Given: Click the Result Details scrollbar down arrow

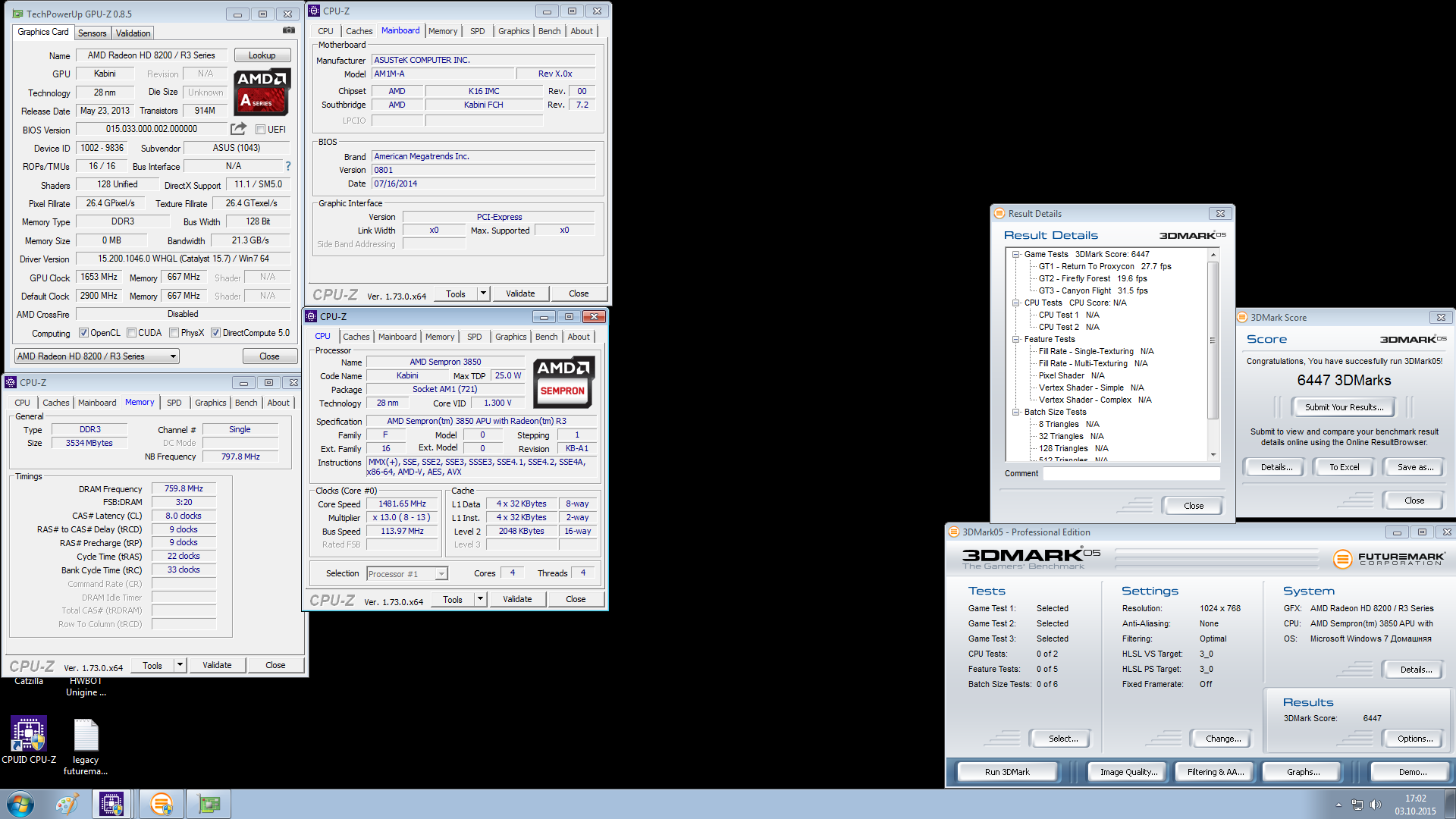Looking at the screenshot, I should coord(1213,455).
